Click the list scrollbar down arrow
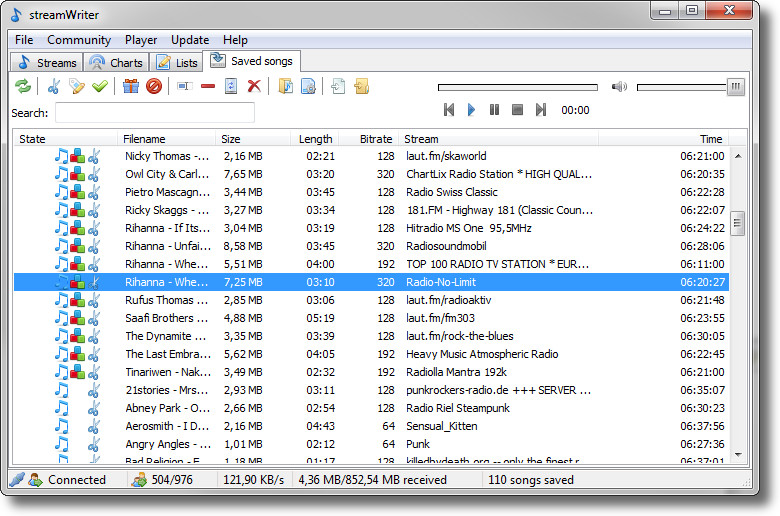The width and height of the screenshot is (780, 516). coord(738,454)
